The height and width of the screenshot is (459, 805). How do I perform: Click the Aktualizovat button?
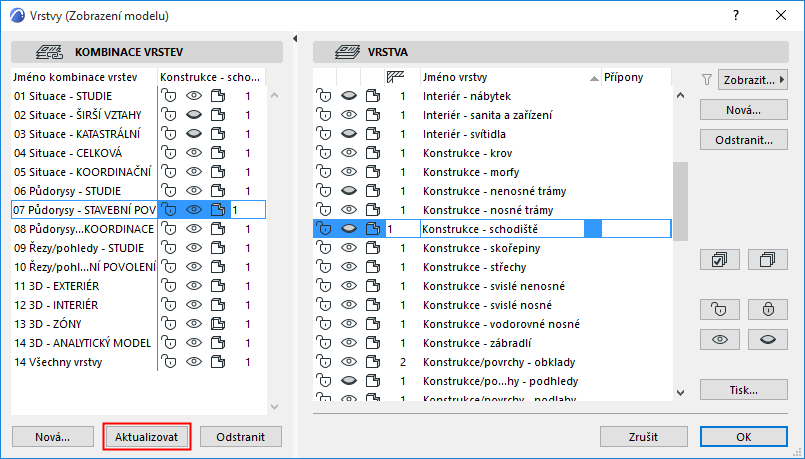coord(146,437)
